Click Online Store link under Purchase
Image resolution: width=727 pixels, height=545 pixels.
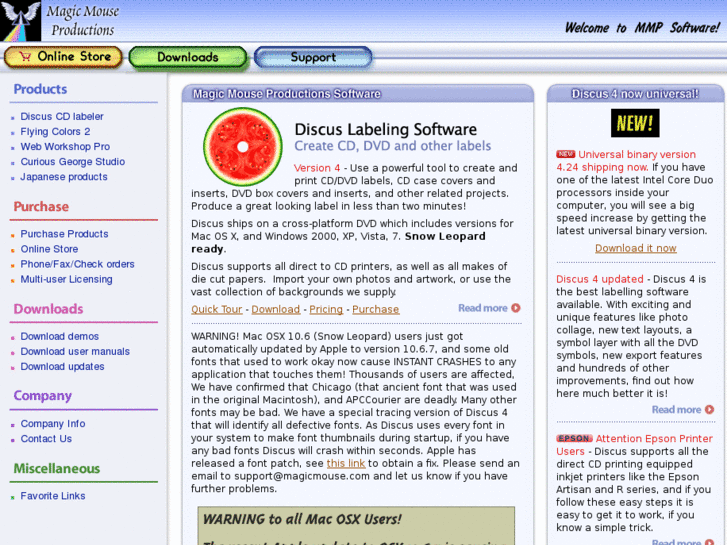[49, 249]
